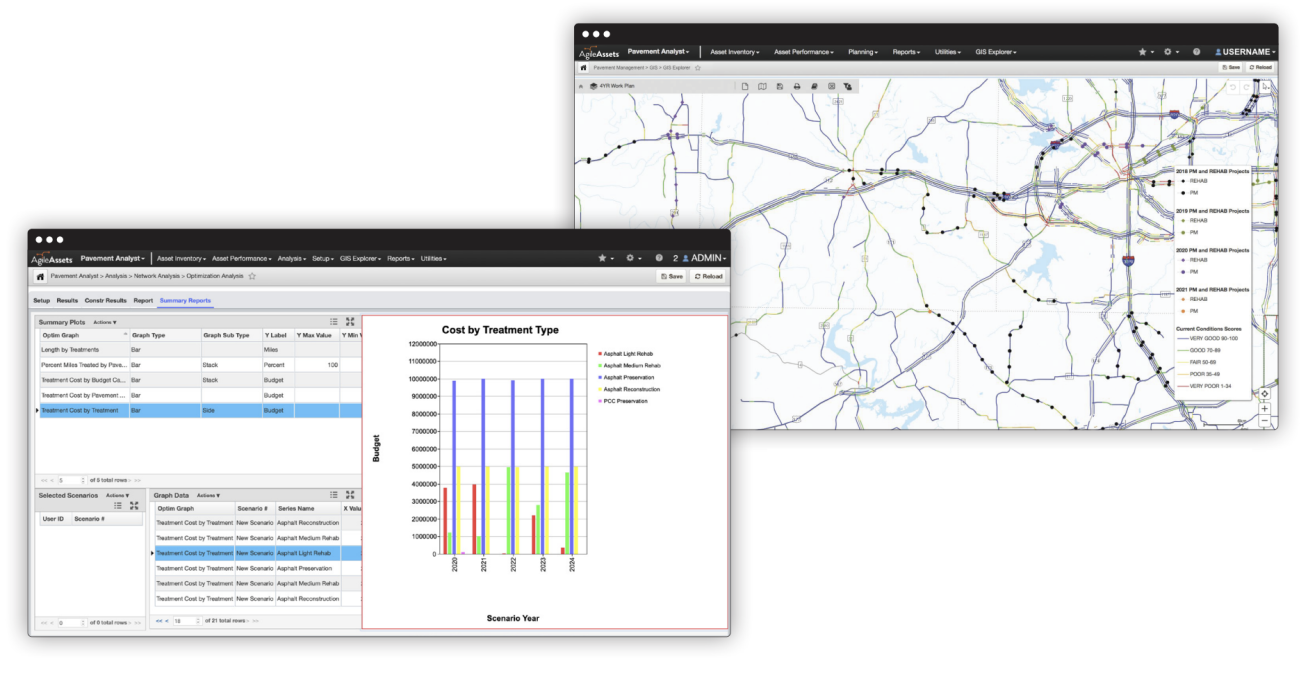Click the print icon in GIS map toolbar

point(797,86)
